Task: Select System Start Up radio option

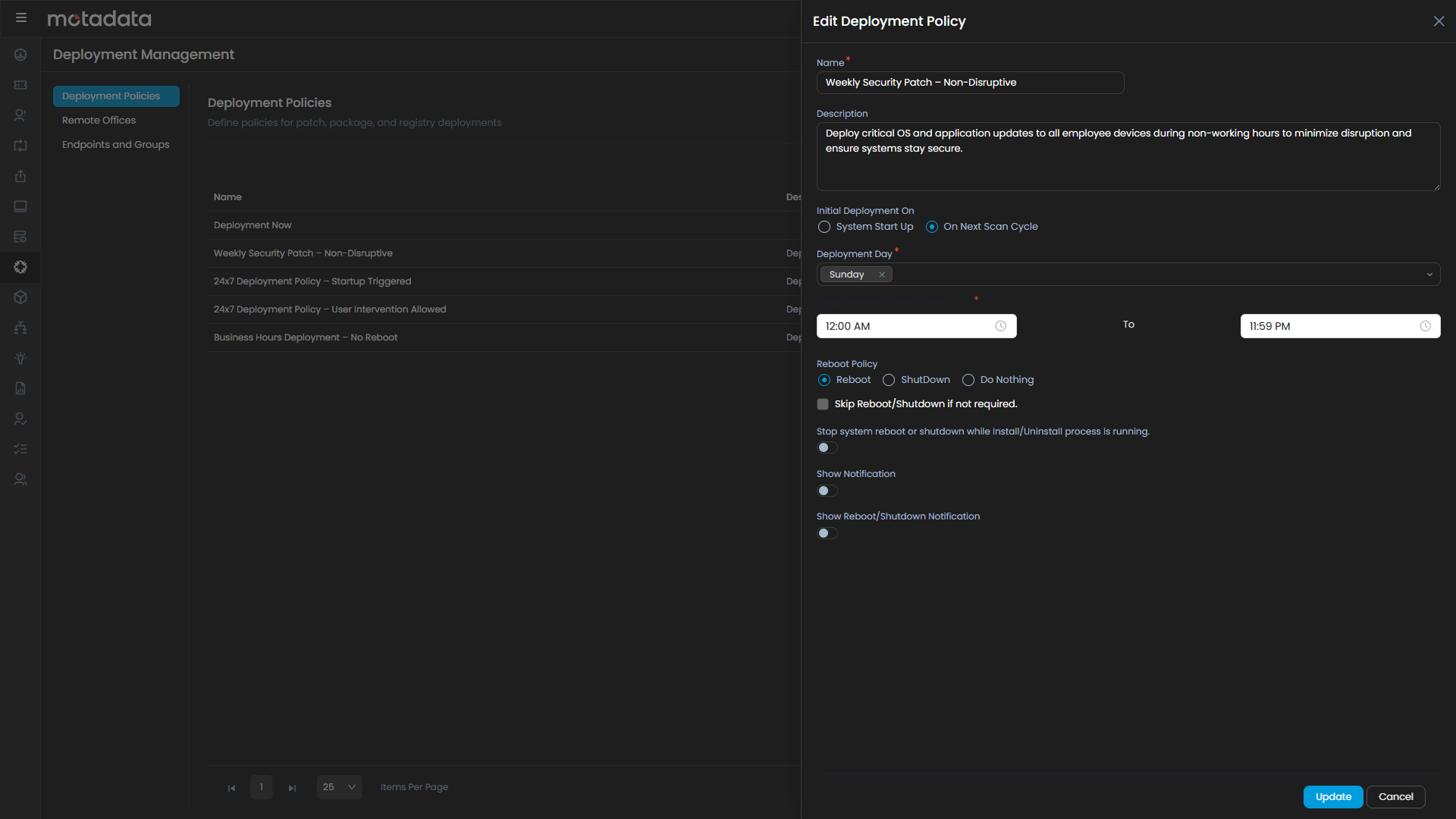Action: [824, 227]
